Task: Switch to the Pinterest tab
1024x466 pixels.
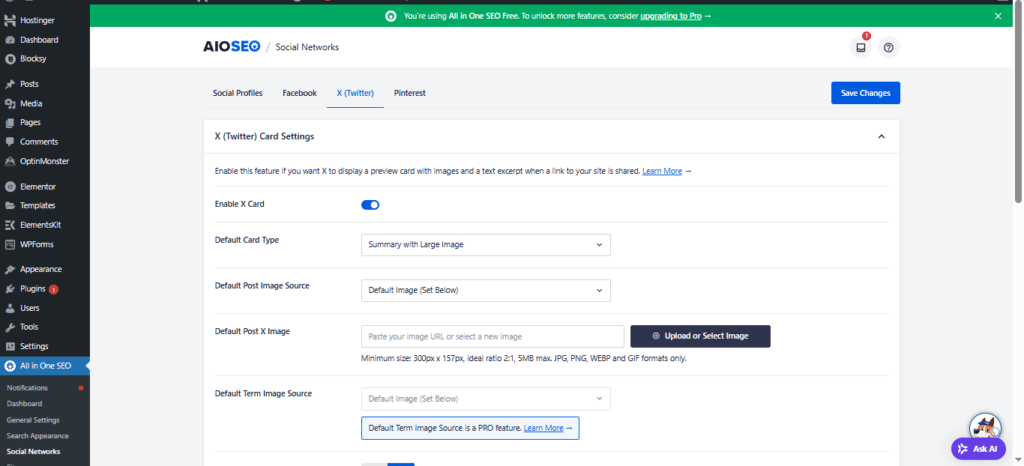Action: tap(409, 93)
